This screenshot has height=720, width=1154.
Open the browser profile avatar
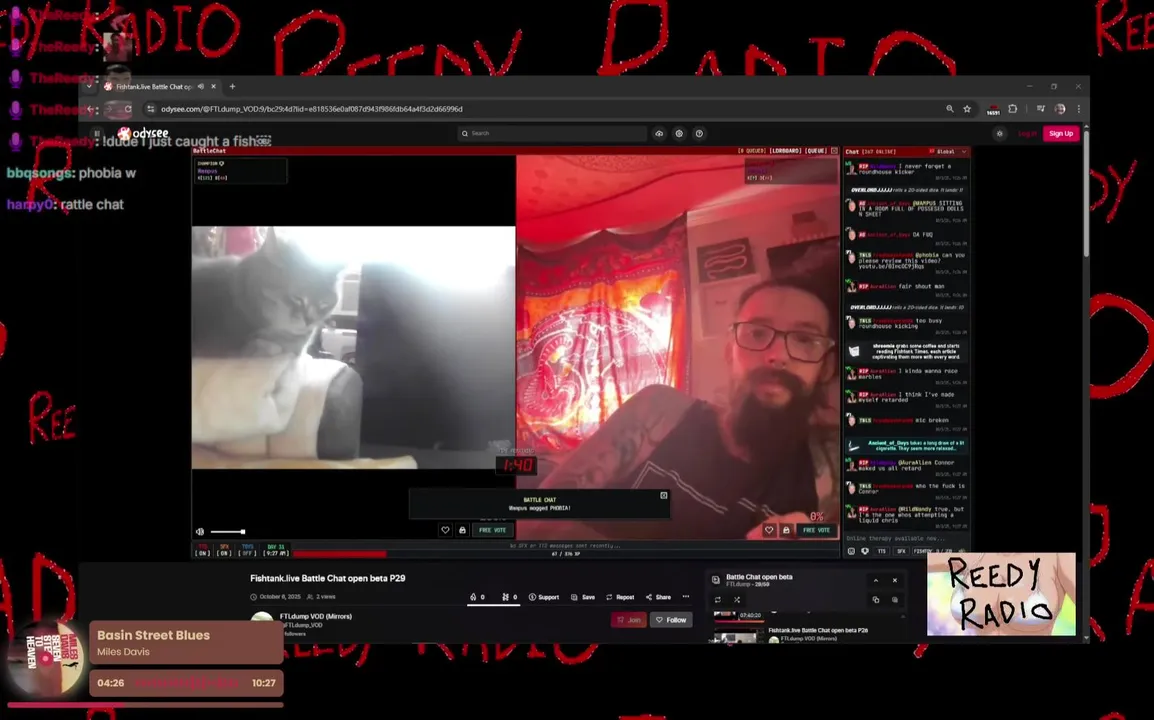pyautogui.click(x=1060, y=109)
